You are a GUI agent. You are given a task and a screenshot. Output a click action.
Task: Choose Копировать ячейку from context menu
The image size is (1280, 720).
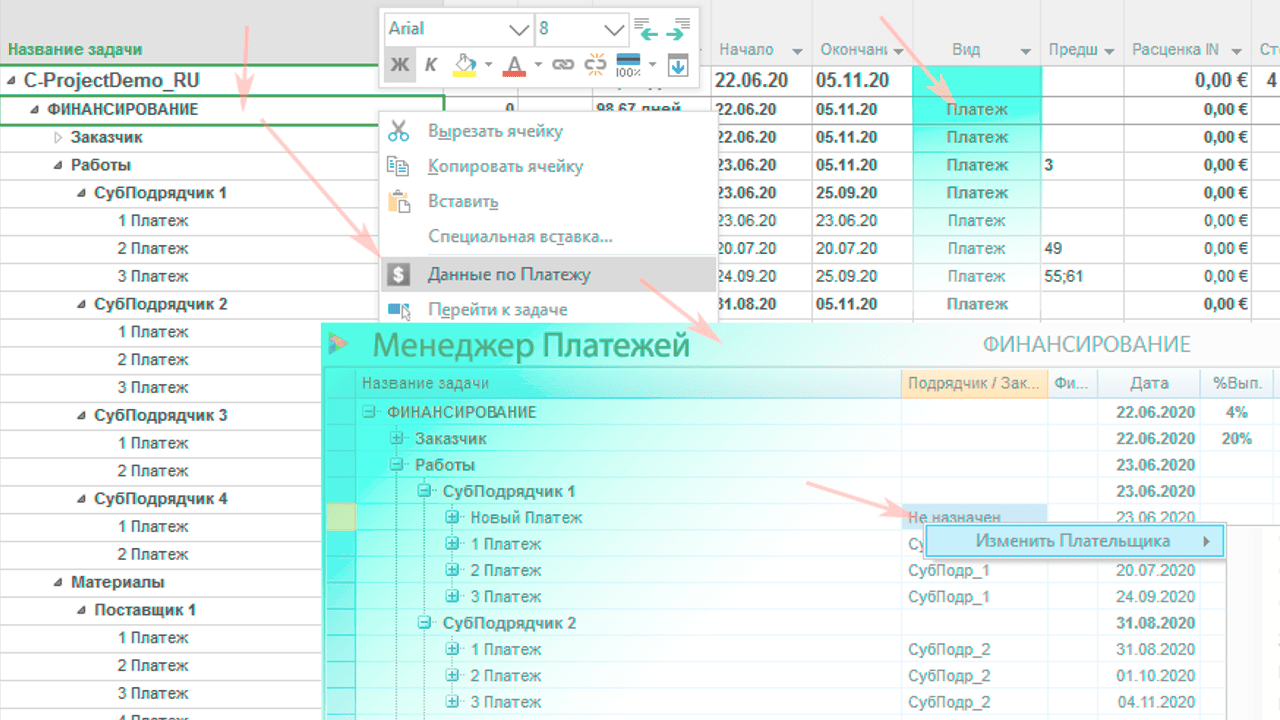click(x=505, y=167)
